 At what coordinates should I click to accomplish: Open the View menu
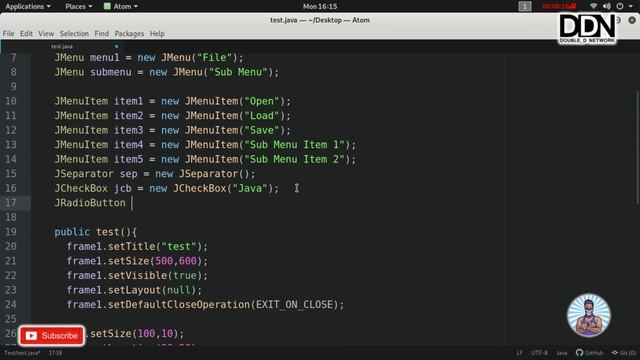pyautogui.click(x=46, y=33)
